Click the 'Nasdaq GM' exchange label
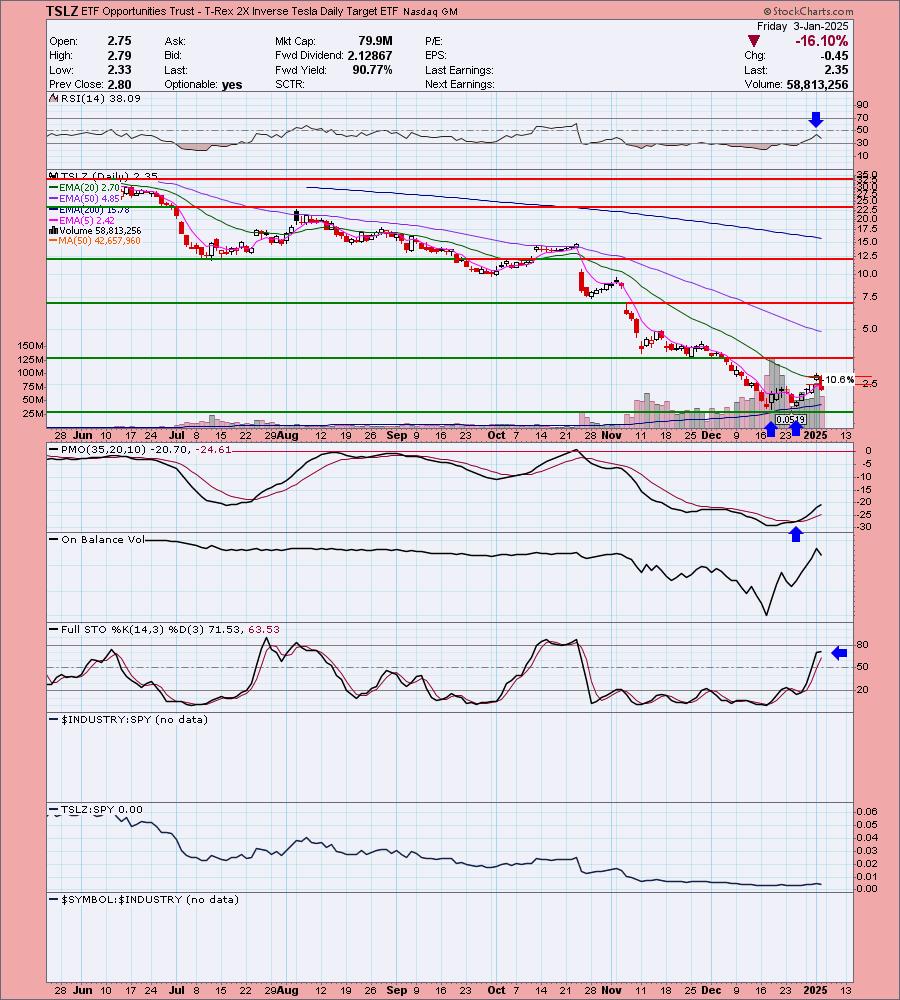The width and height of the screenshot is (900, 1000). [430, 11]
